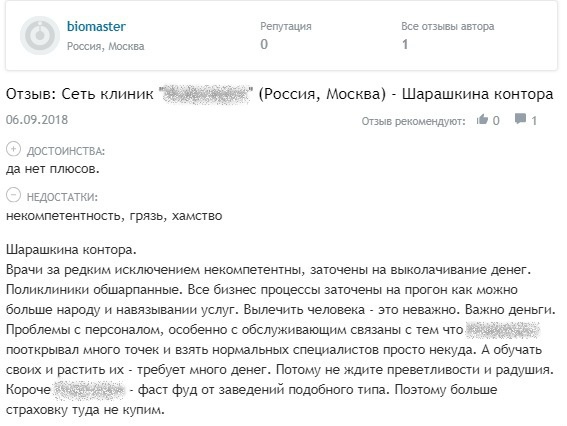
Task: Click the comment count number 1
Action: tap(534, 121)
